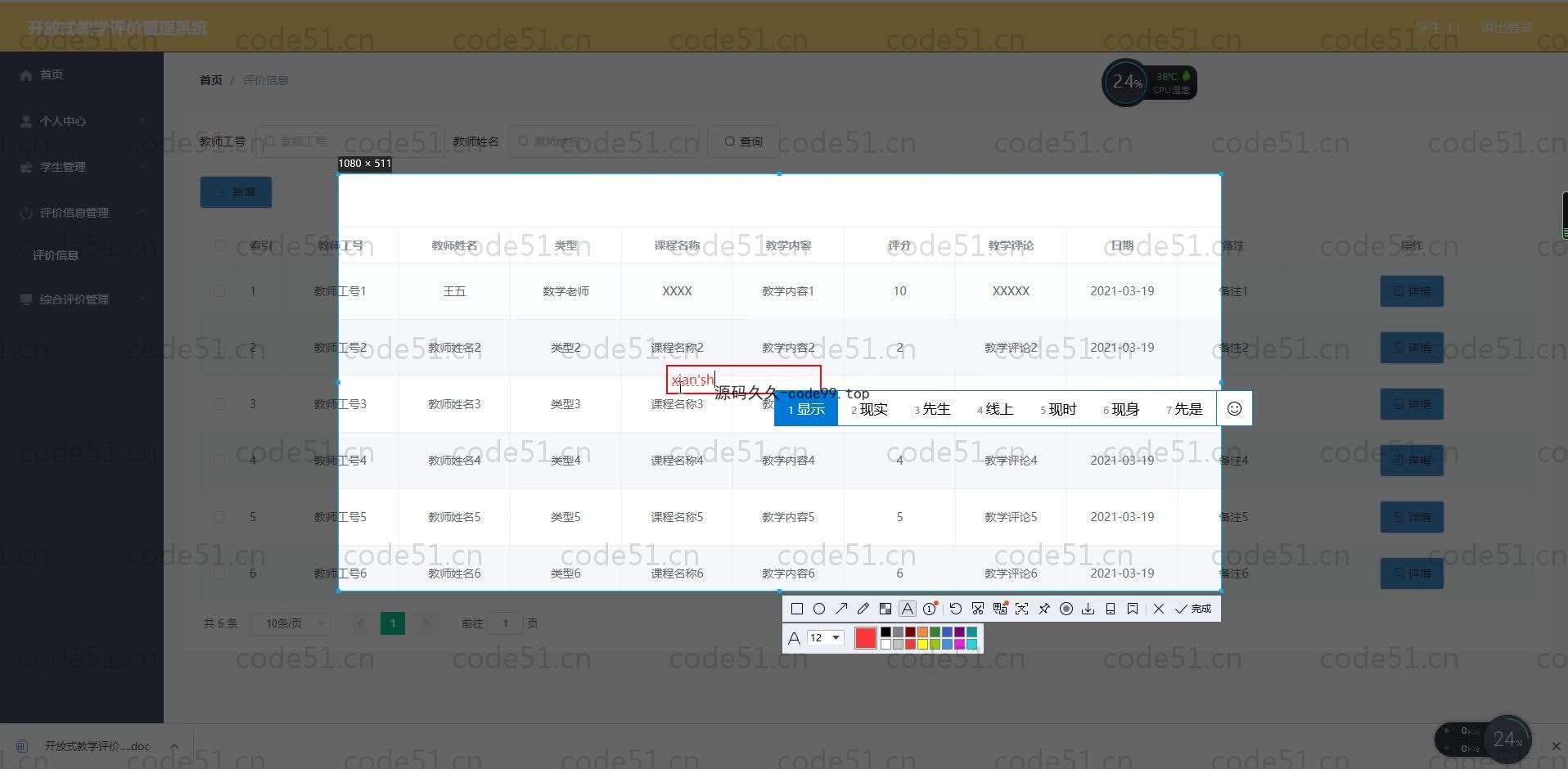Click the 查询 search button
Image resolution: width=1568 pixels, height=769 pixels.
coord(743,142)
